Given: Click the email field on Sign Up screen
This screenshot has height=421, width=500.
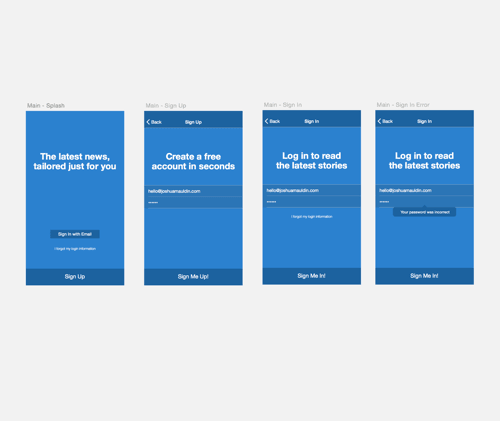Looking at the screenshot, I should tap(193, 191).
